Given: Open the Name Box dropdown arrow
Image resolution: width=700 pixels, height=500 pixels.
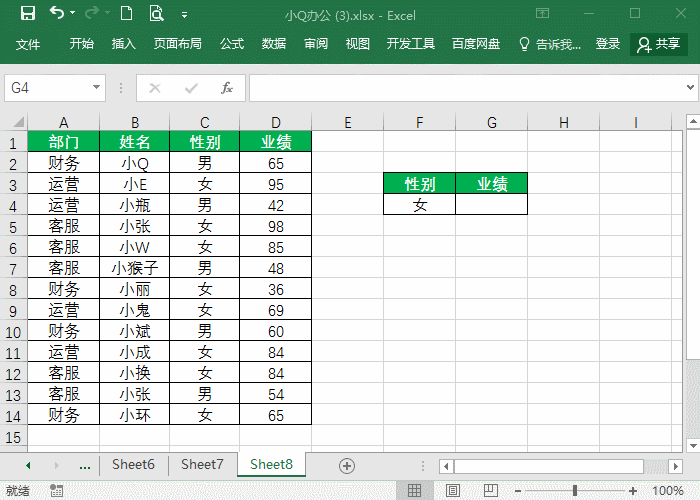Looking at the screenshot, I should tap(96, 88).
